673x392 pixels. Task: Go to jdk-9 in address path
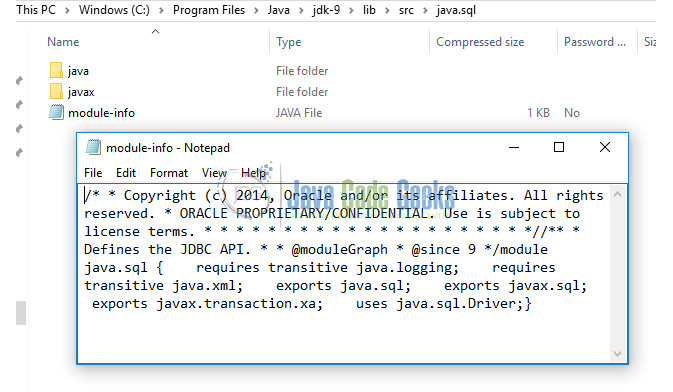326,10
